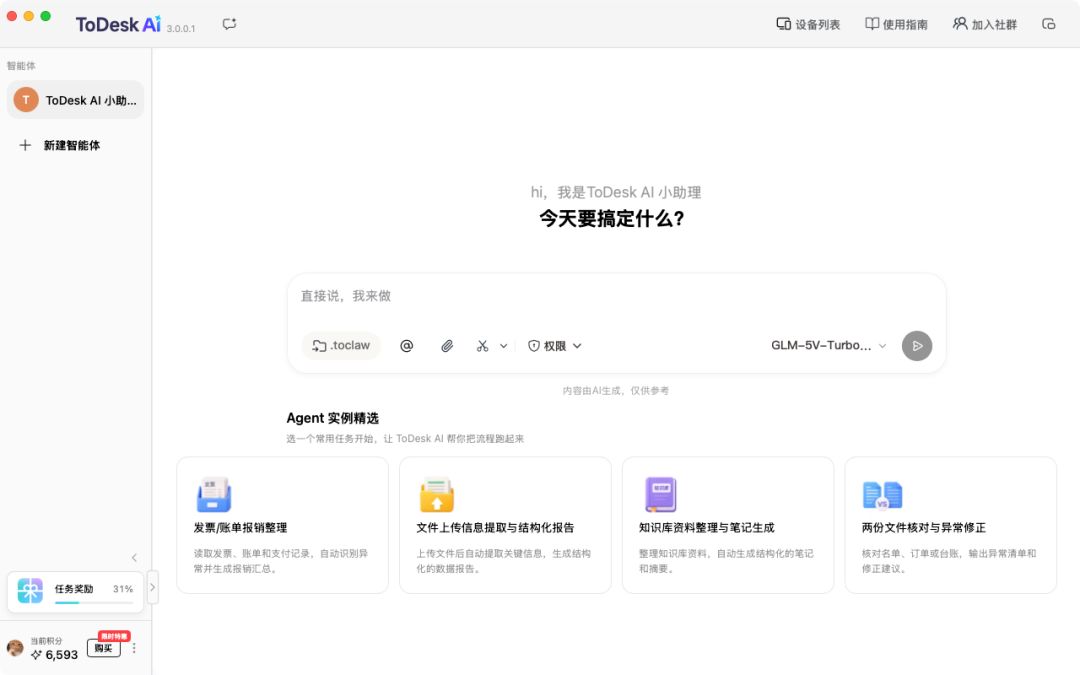Click the 任务奖励 31% progress bar
The width and height of the screenshot is (1080, 675).
tap(94, 603)
